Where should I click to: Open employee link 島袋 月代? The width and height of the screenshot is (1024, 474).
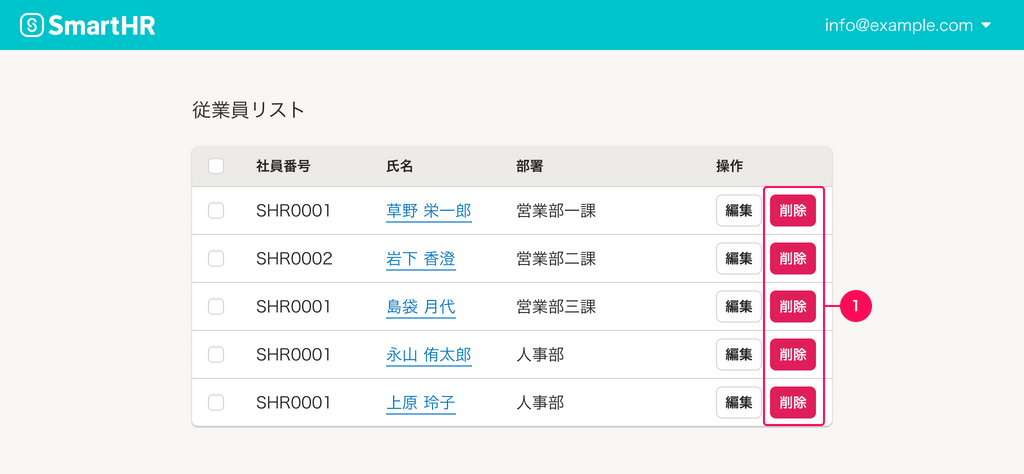[x=420, y=307]
